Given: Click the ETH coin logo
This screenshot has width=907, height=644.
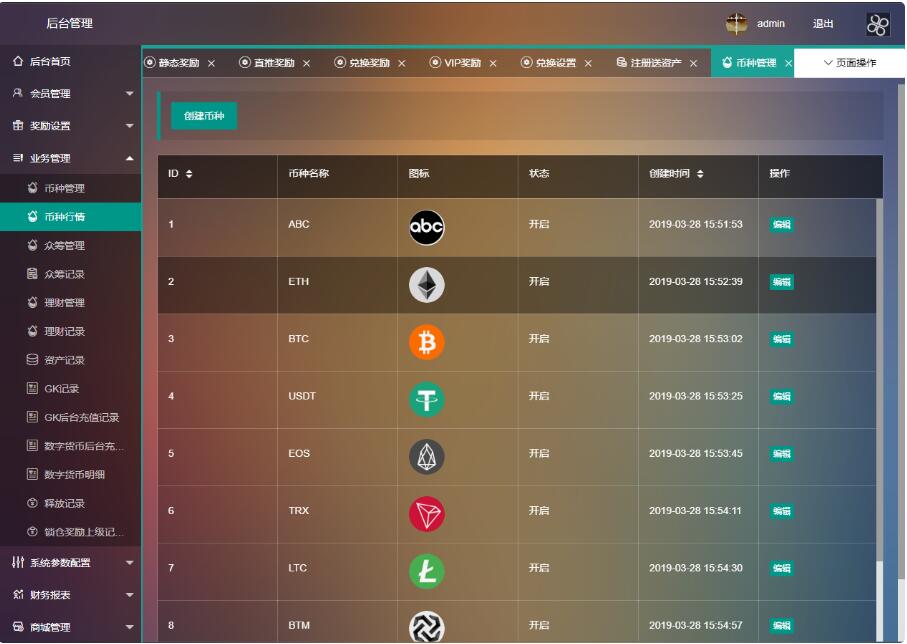Looking at the screenshot, I should (x=427, y=285).
